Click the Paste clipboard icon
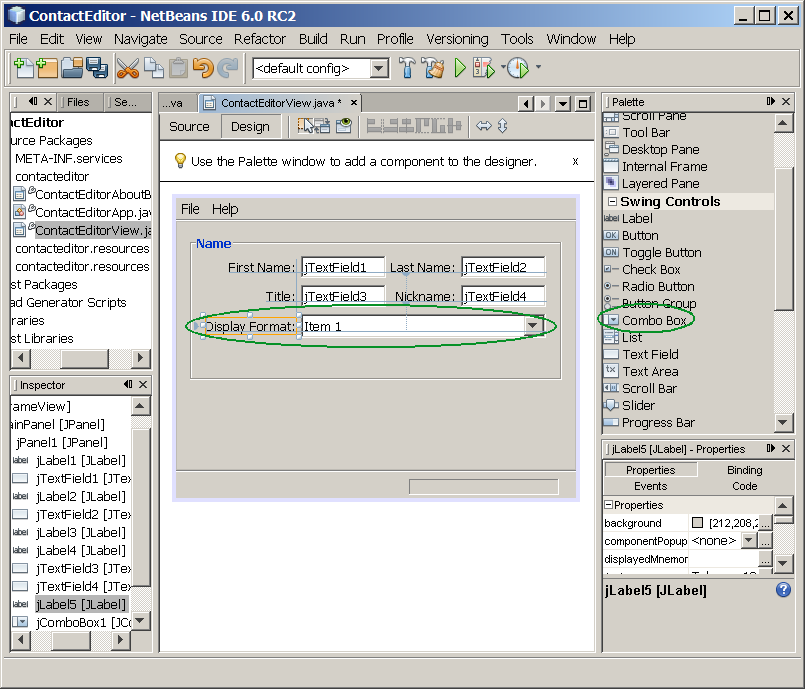 178,68
